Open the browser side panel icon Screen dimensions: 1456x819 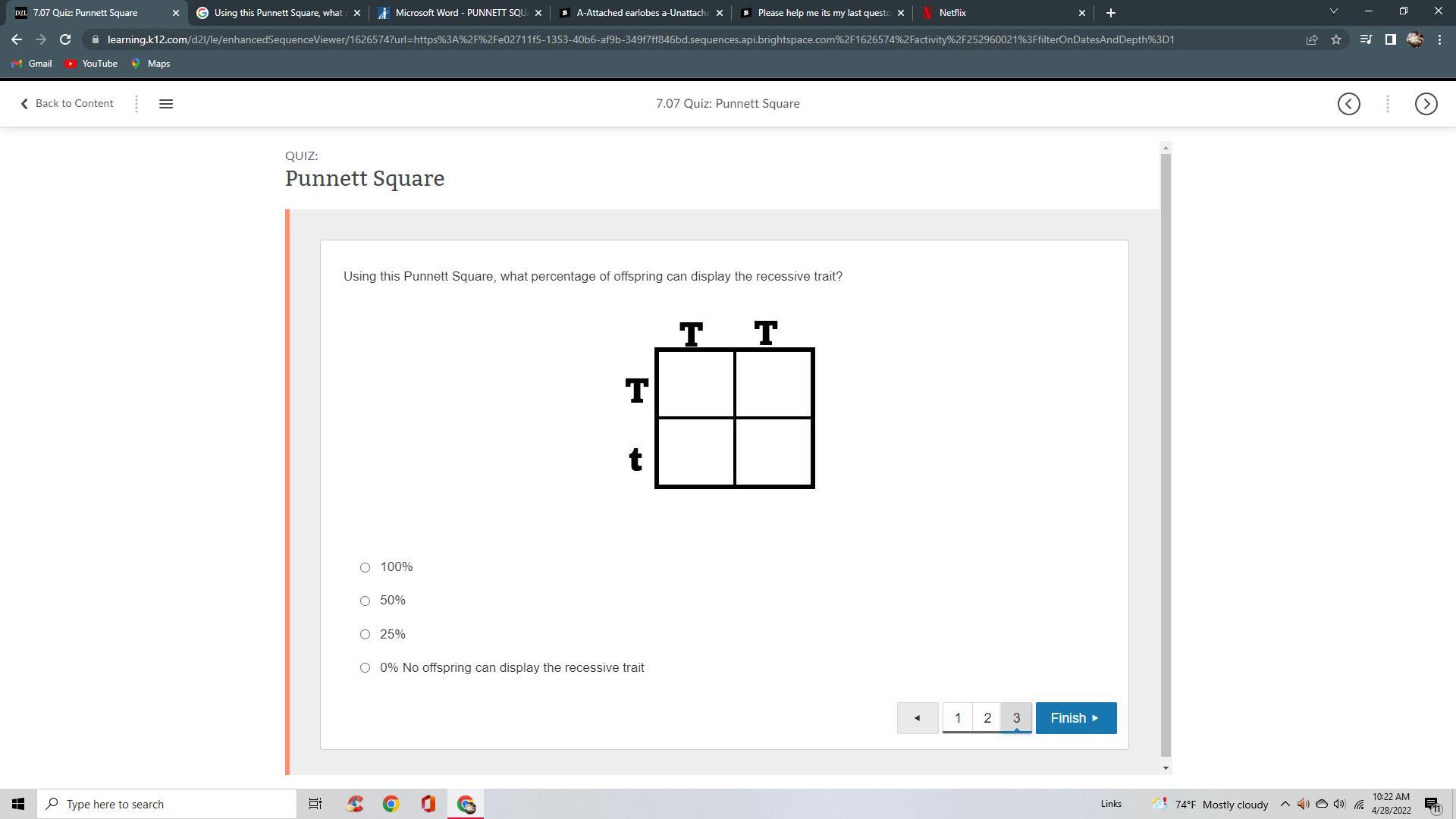1390,39
